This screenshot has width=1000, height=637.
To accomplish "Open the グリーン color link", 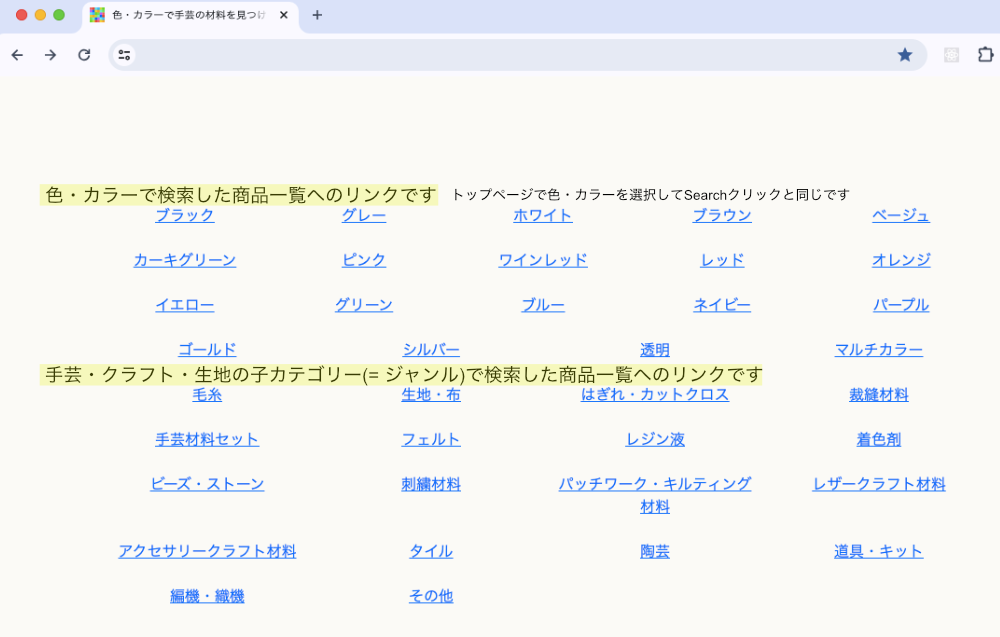I will pos(364,305).
